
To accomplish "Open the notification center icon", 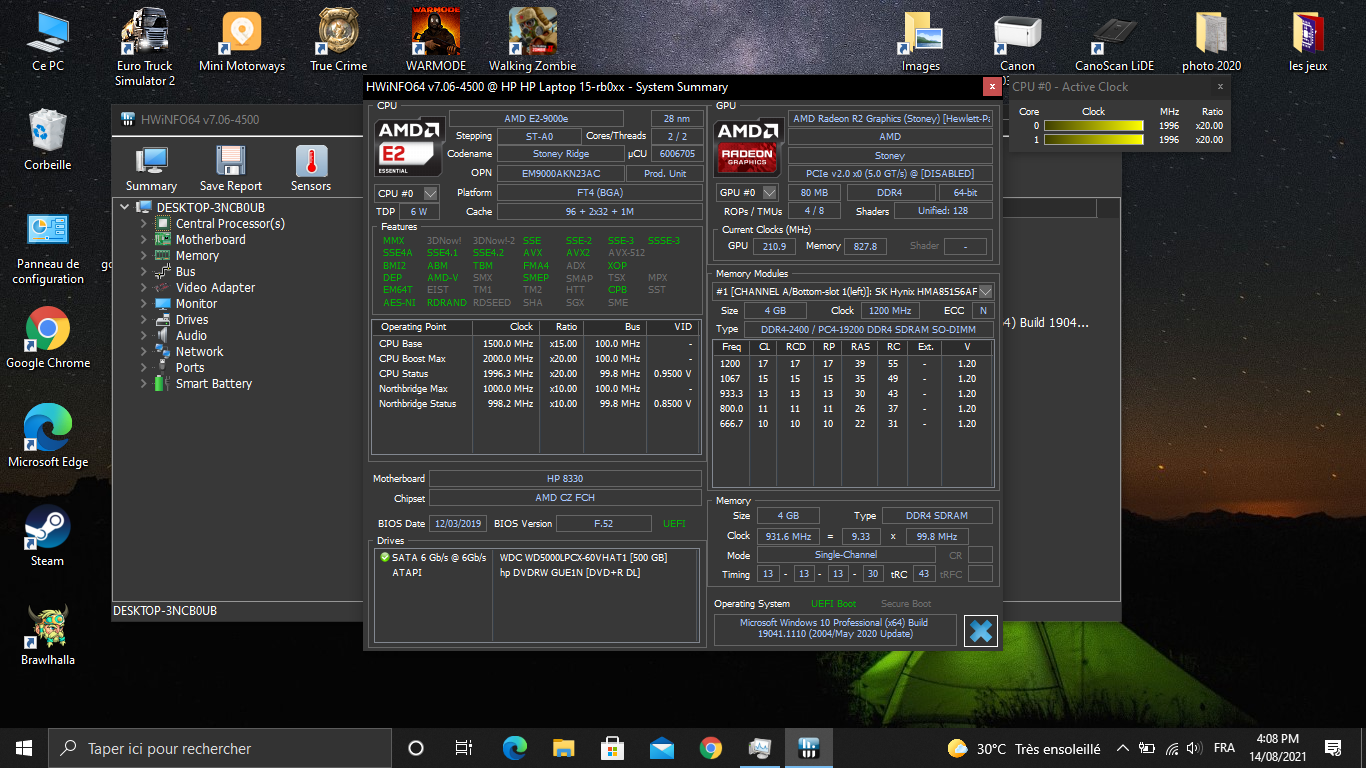I will pyautogui.click(x=1332, y=748).
